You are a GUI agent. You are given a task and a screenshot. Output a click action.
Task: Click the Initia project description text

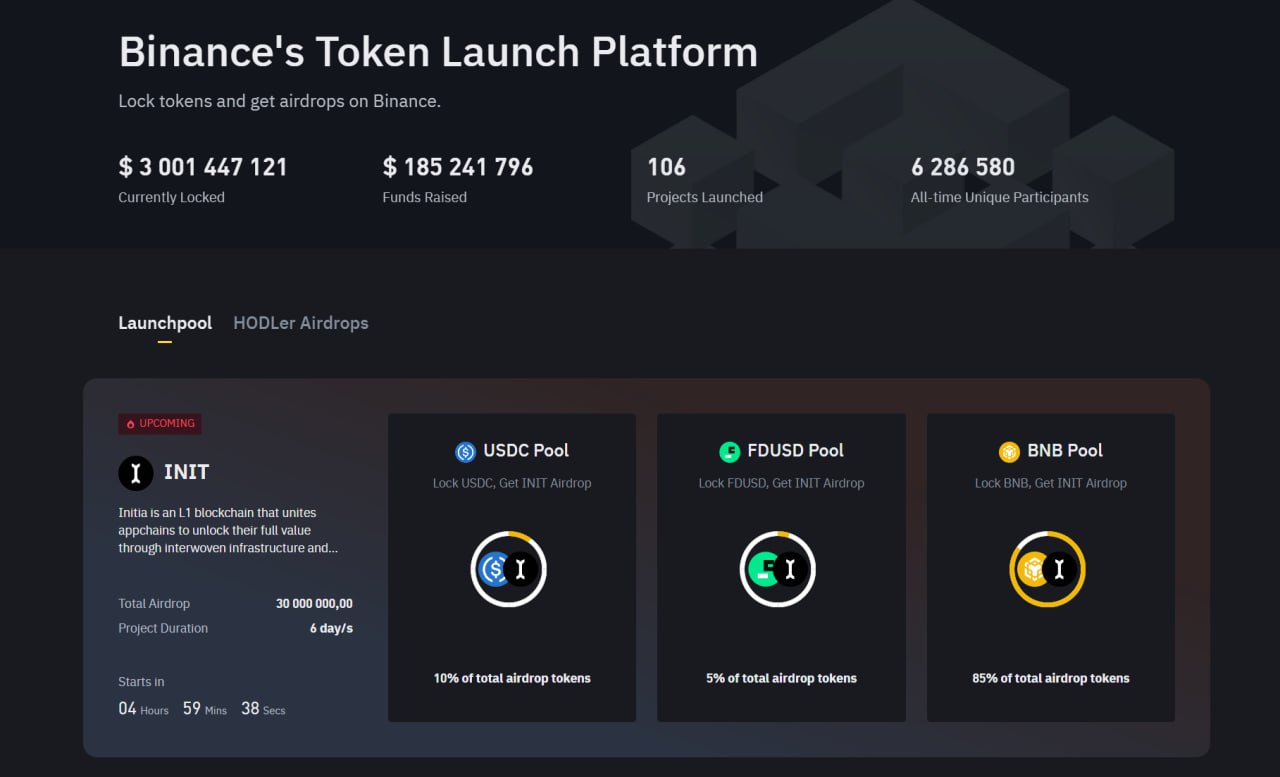pyautogui.click(x=228, y=530)
